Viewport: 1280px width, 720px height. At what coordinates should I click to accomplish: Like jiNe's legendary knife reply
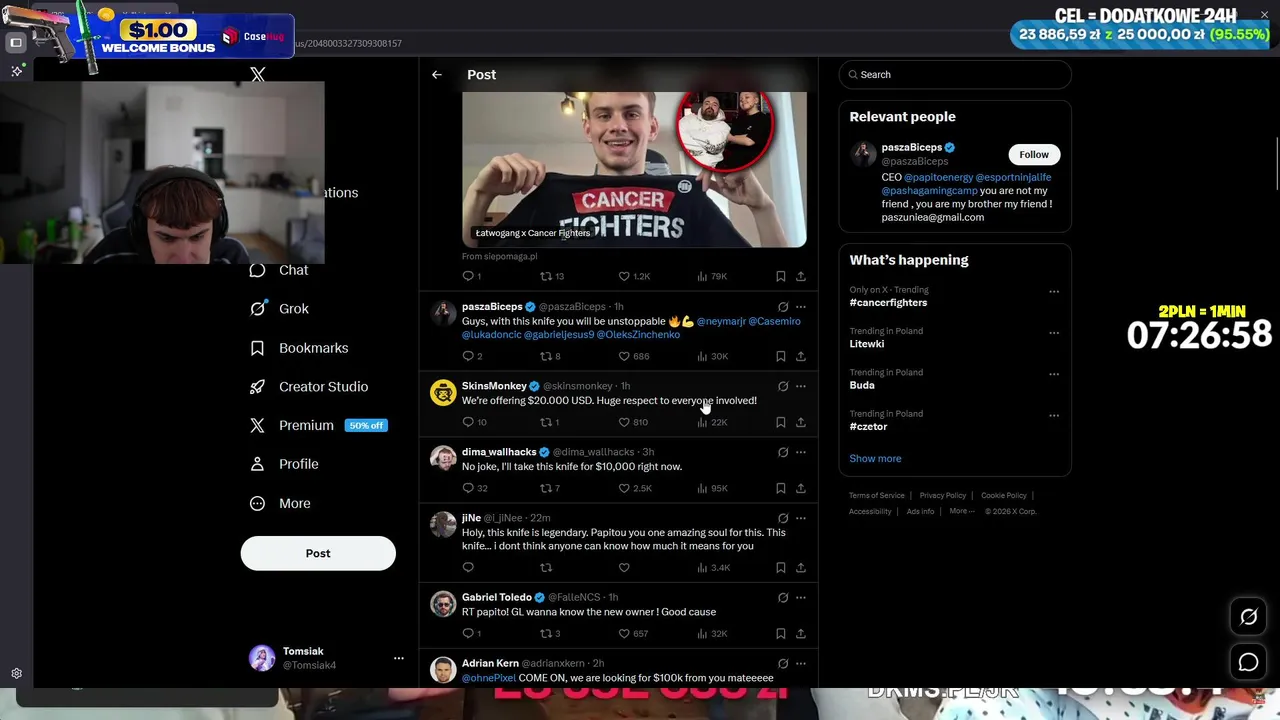click(624, 568)
